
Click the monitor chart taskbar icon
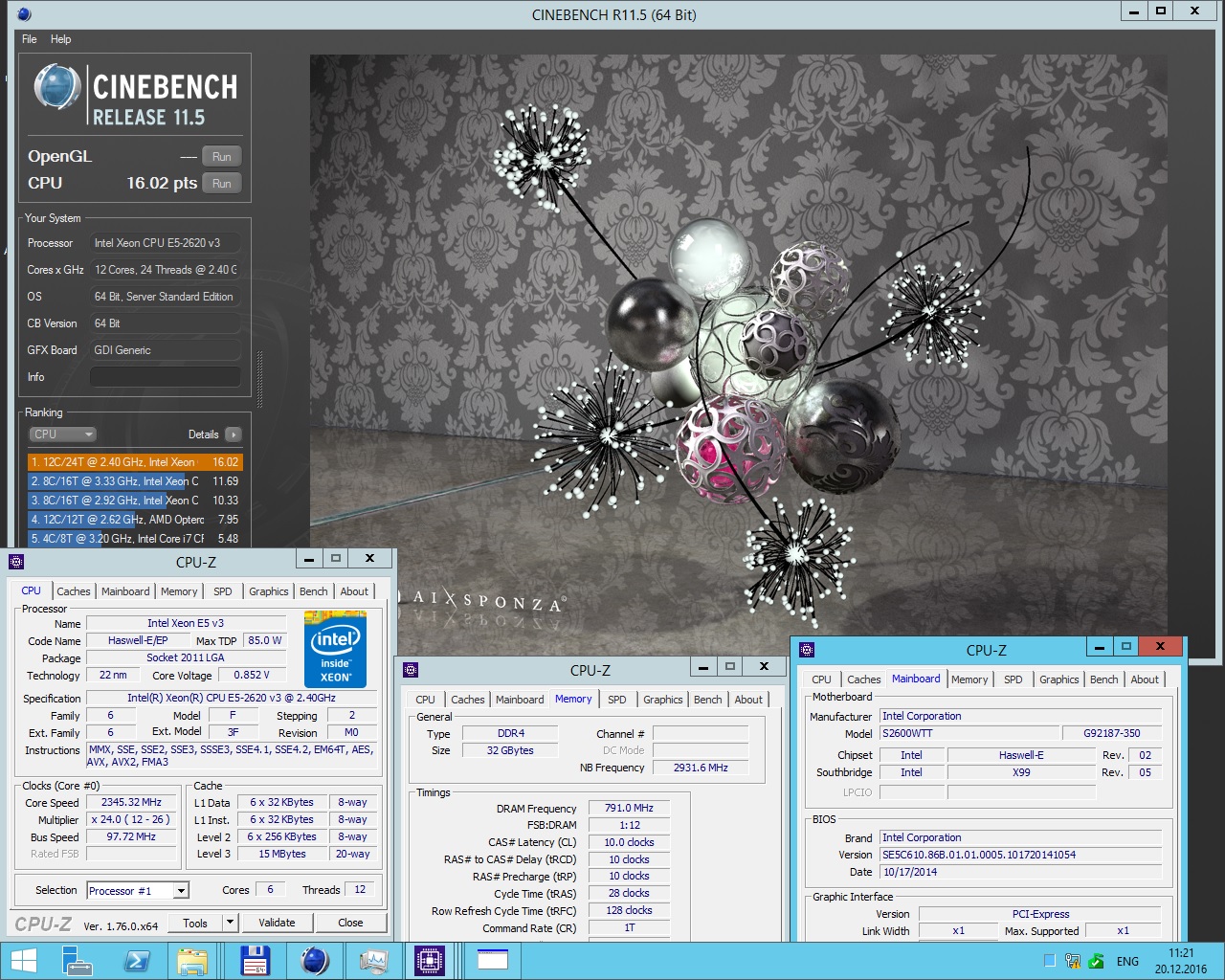[x=372, y=961]
